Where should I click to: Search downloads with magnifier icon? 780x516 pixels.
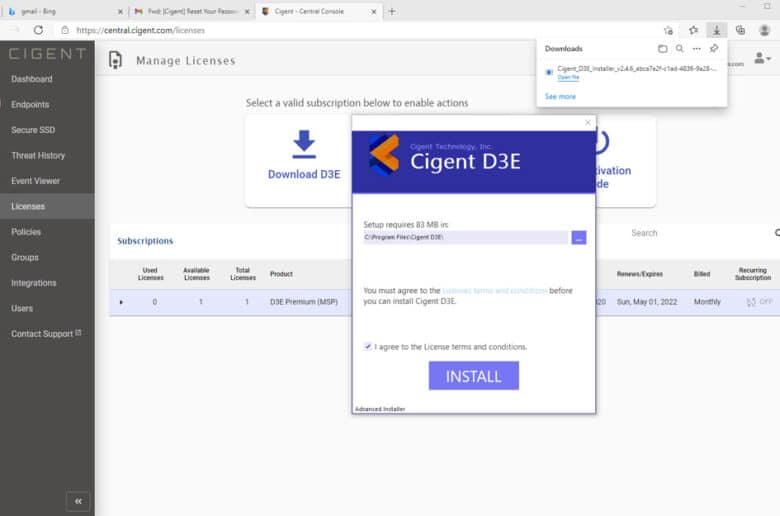[680, 49]
